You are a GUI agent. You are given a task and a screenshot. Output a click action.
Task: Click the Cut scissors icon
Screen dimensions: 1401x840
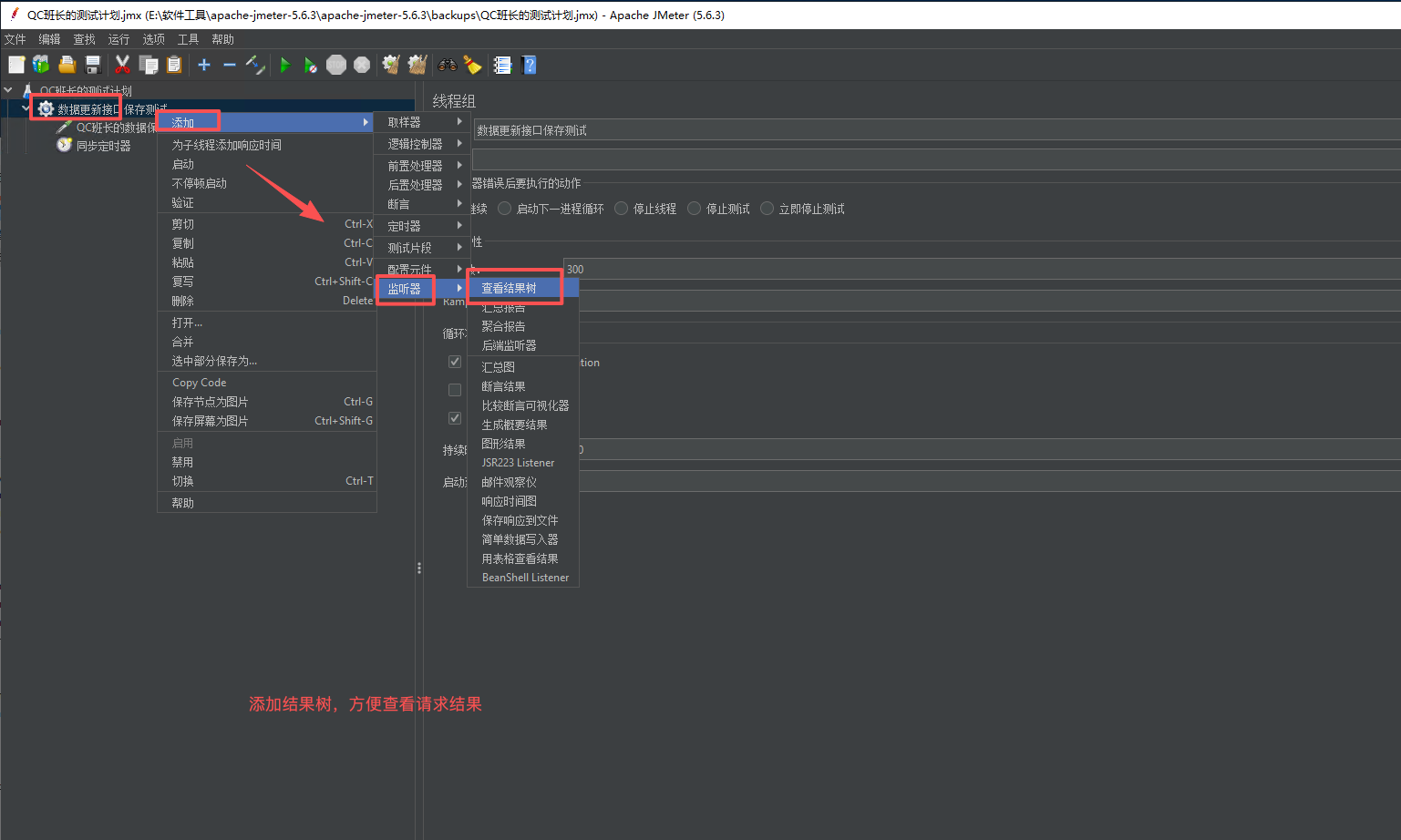click(122, 65)
